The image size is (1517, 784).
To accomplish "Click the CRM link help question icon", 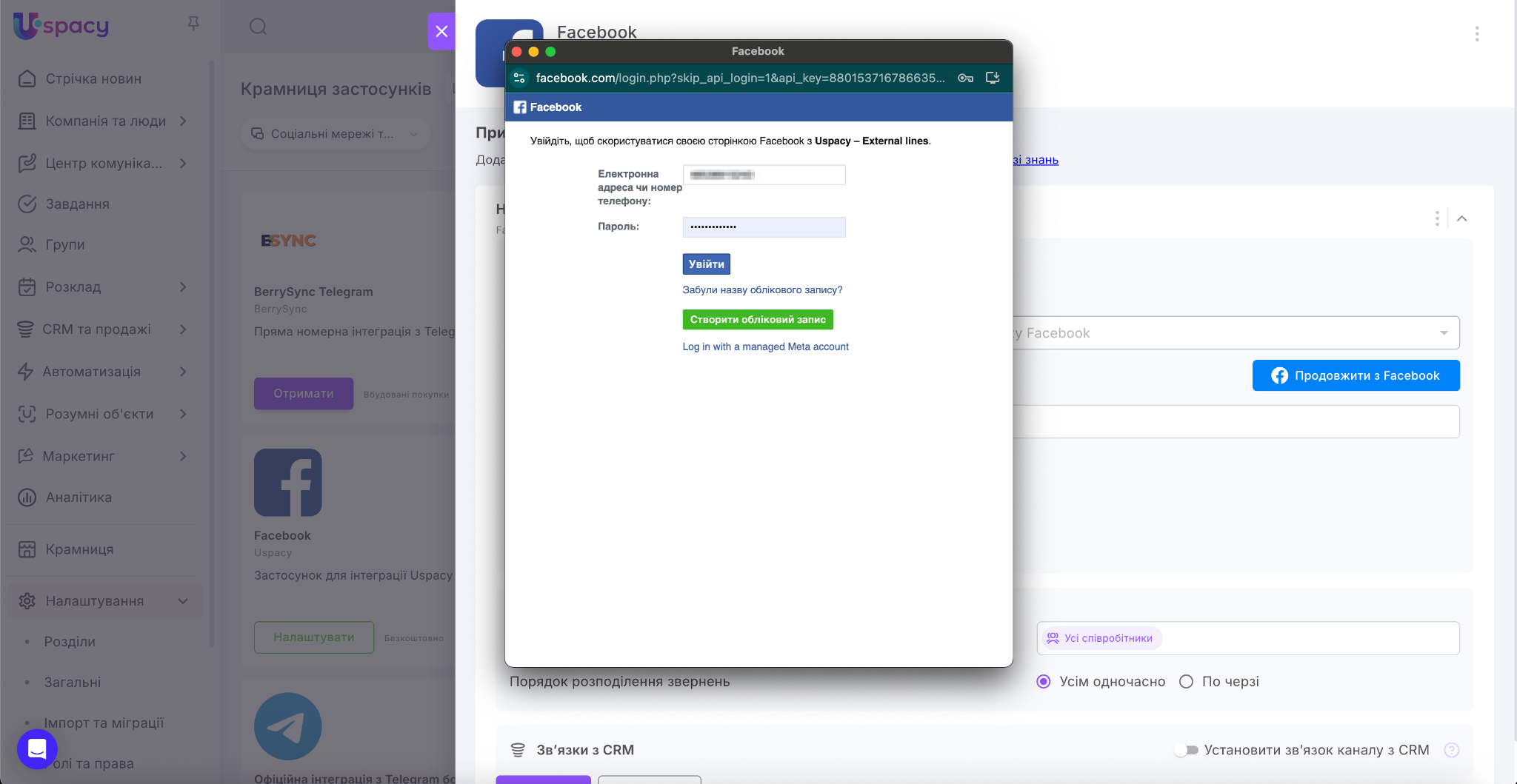I will pyautogui.click(x=1451, y=750).
